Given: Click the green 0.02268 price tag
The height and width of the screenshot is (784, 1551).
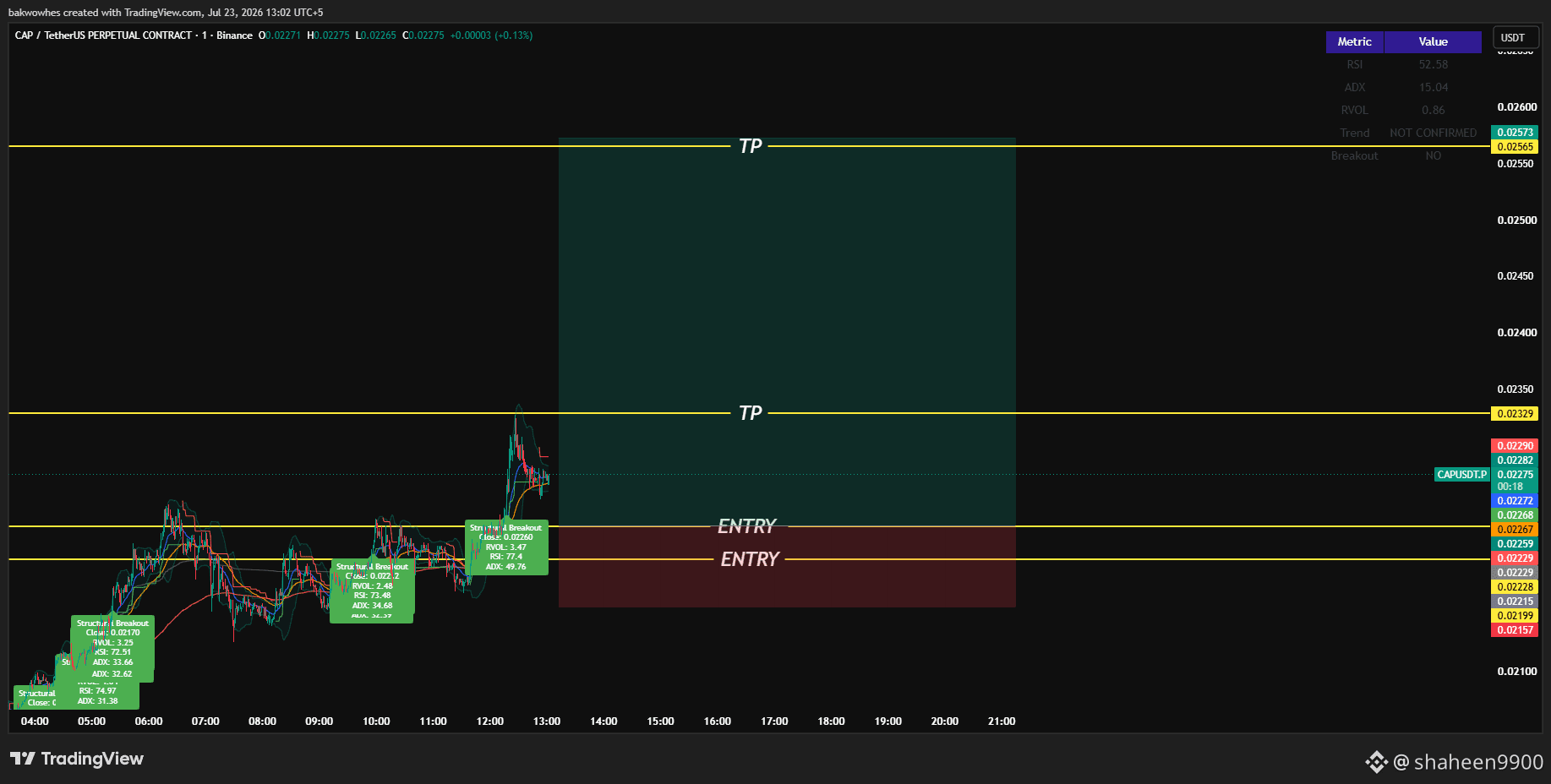Looking at the screenshot, I should point(1515,515).
